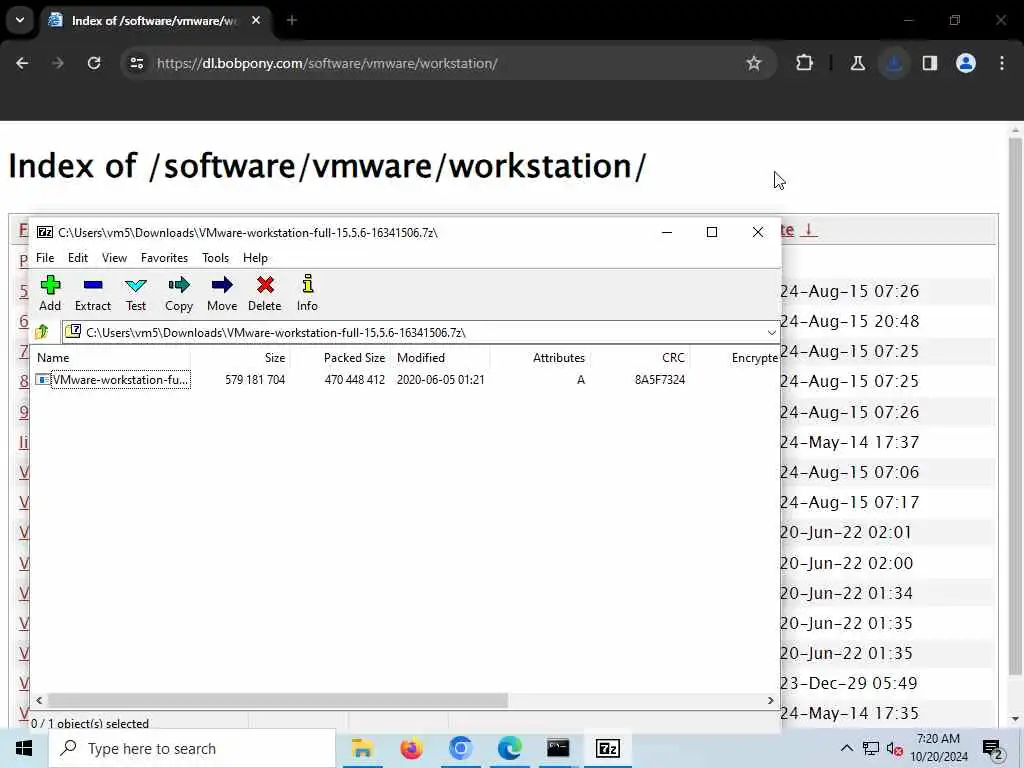Screen dimensions: 1024x768
Task: Click right arrow of 7-Zip horizontal scrollbar
Action: pyautogui.click(x=771, y=700)
